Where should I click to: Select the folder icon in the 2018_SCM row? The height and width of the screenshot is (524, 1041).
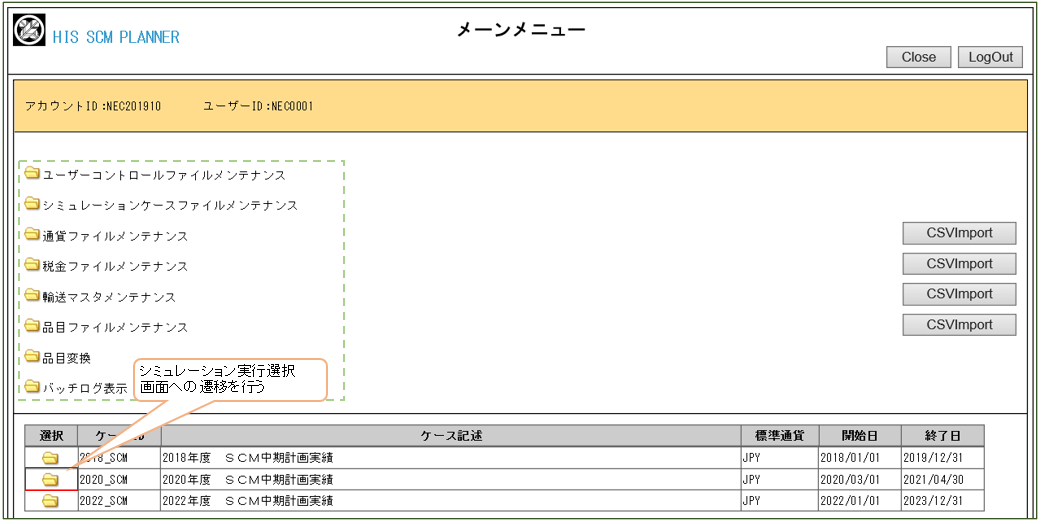50,458
